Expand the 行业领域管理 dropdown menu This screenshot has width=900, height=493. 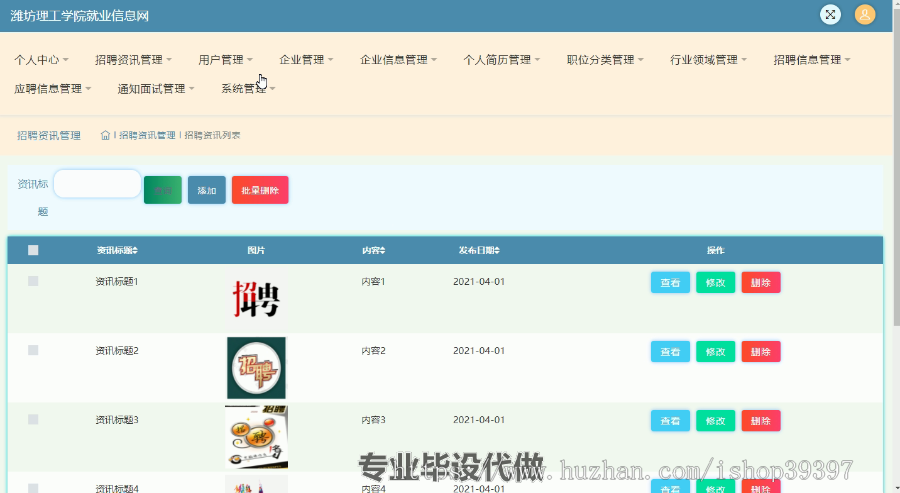click(x=708, y=60)
